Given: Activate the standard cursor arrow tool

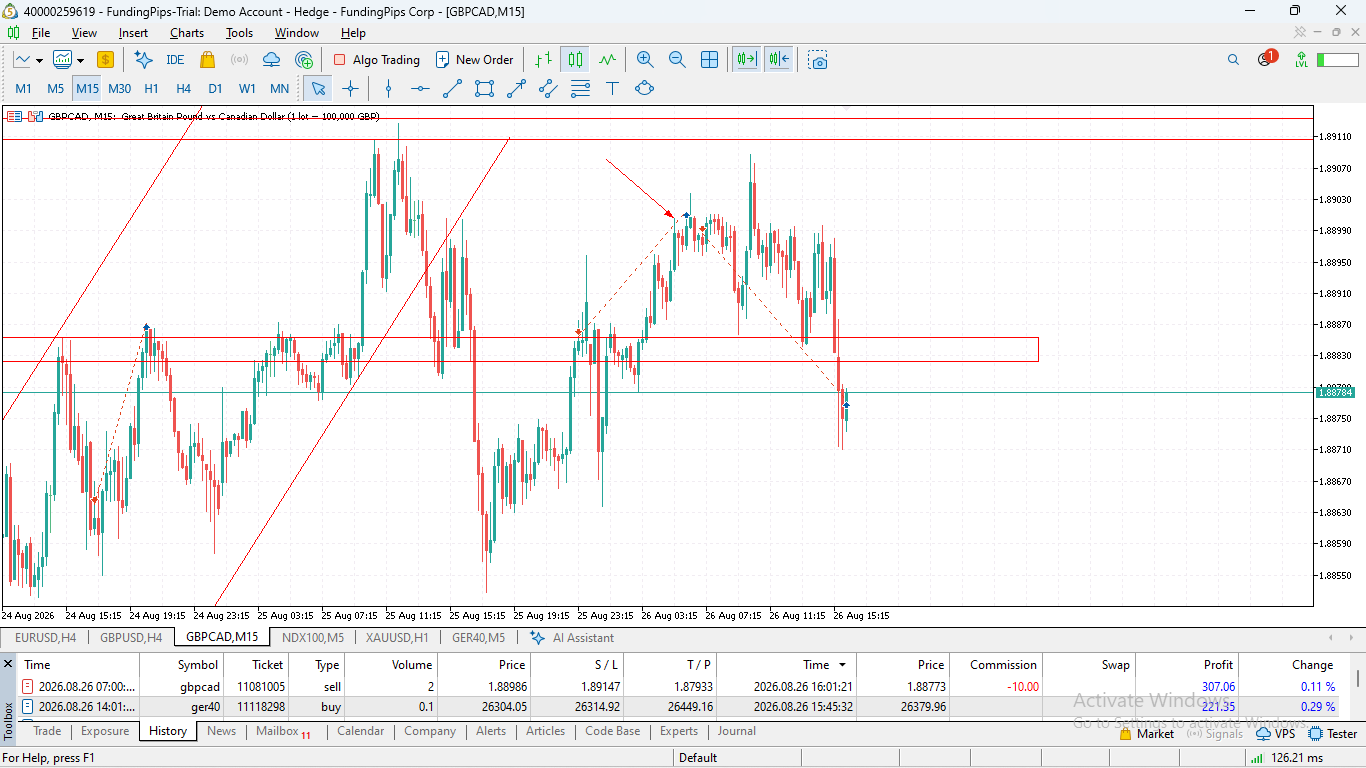Looking at the screenshot, I should pos(318,88).
